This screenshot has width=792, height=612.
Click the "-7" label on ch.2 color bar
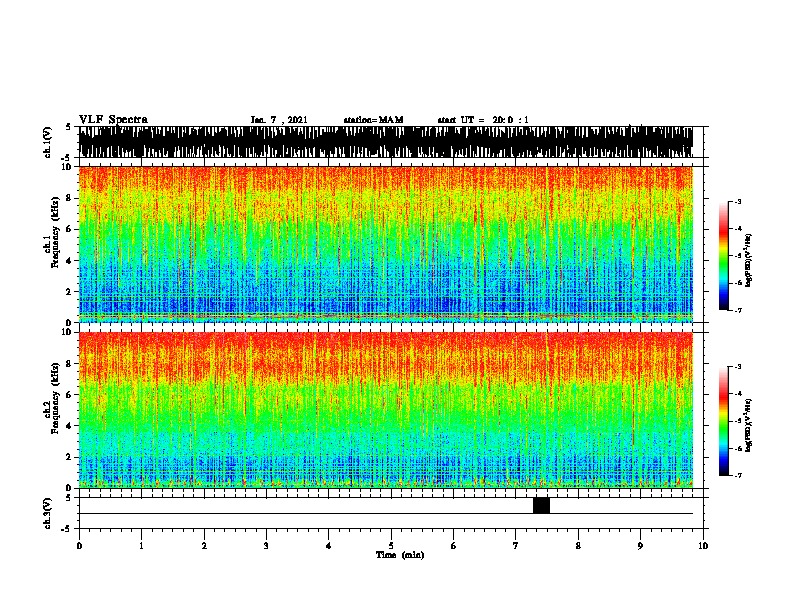(737, 476)
